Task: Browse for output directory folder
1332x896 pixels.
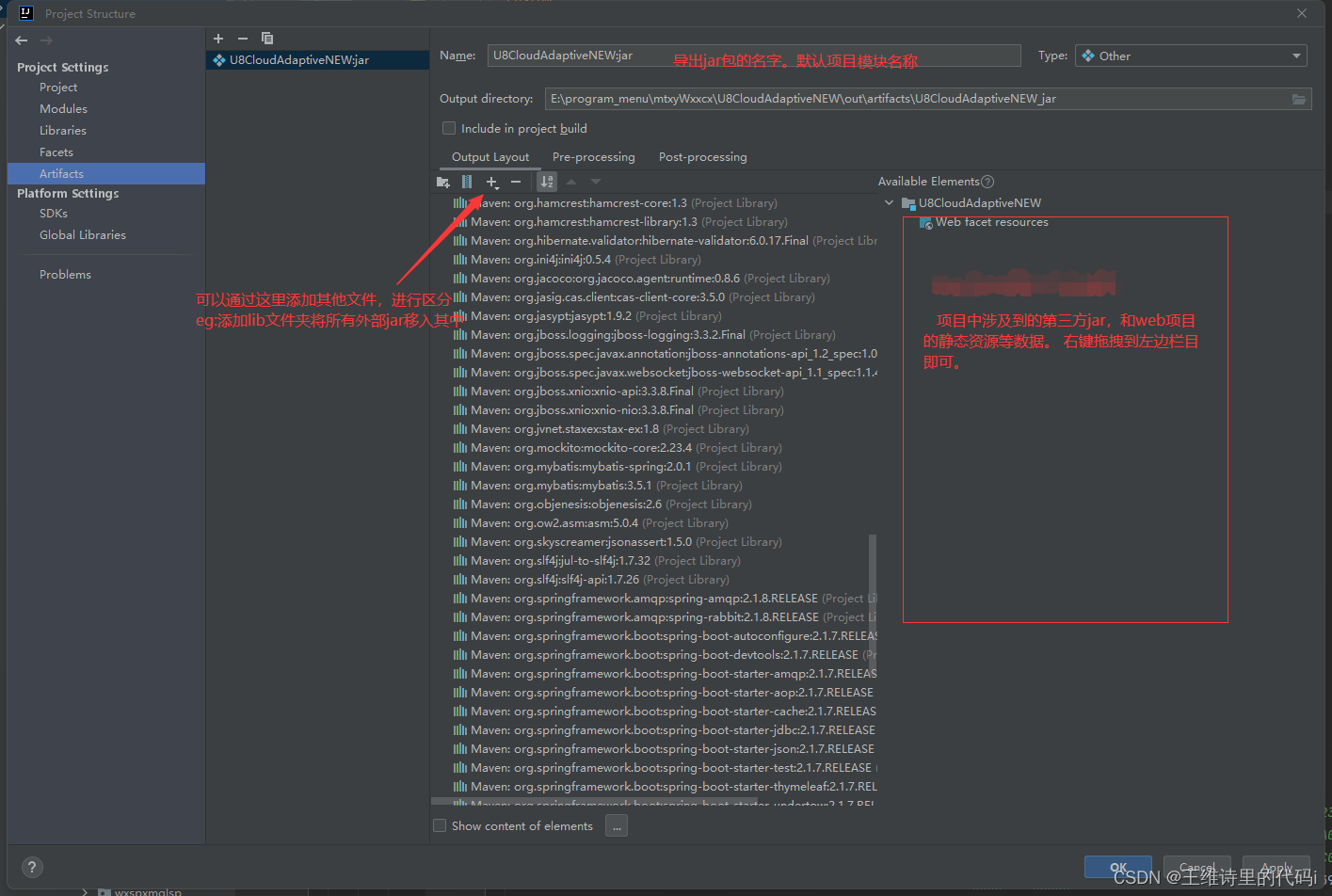Action: click(x=1299, y=99)
